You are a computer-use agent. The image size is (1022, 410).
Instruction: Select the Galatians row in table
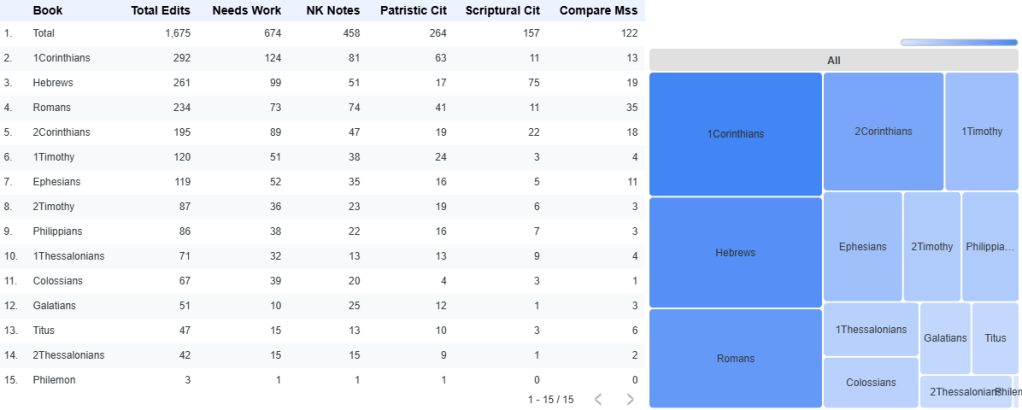[x=320, y=306]
